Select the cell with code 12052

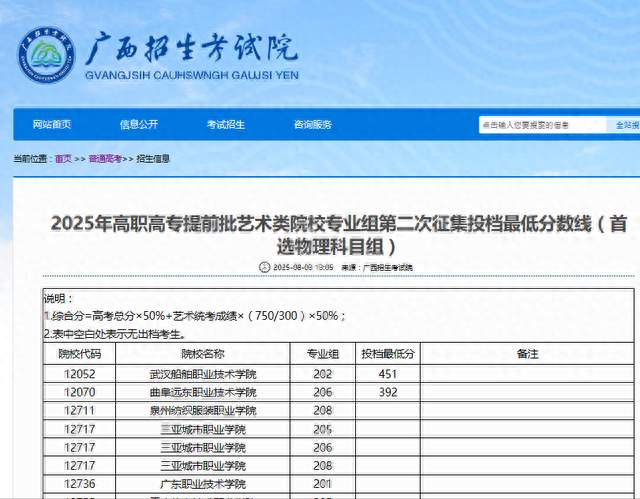79,374
